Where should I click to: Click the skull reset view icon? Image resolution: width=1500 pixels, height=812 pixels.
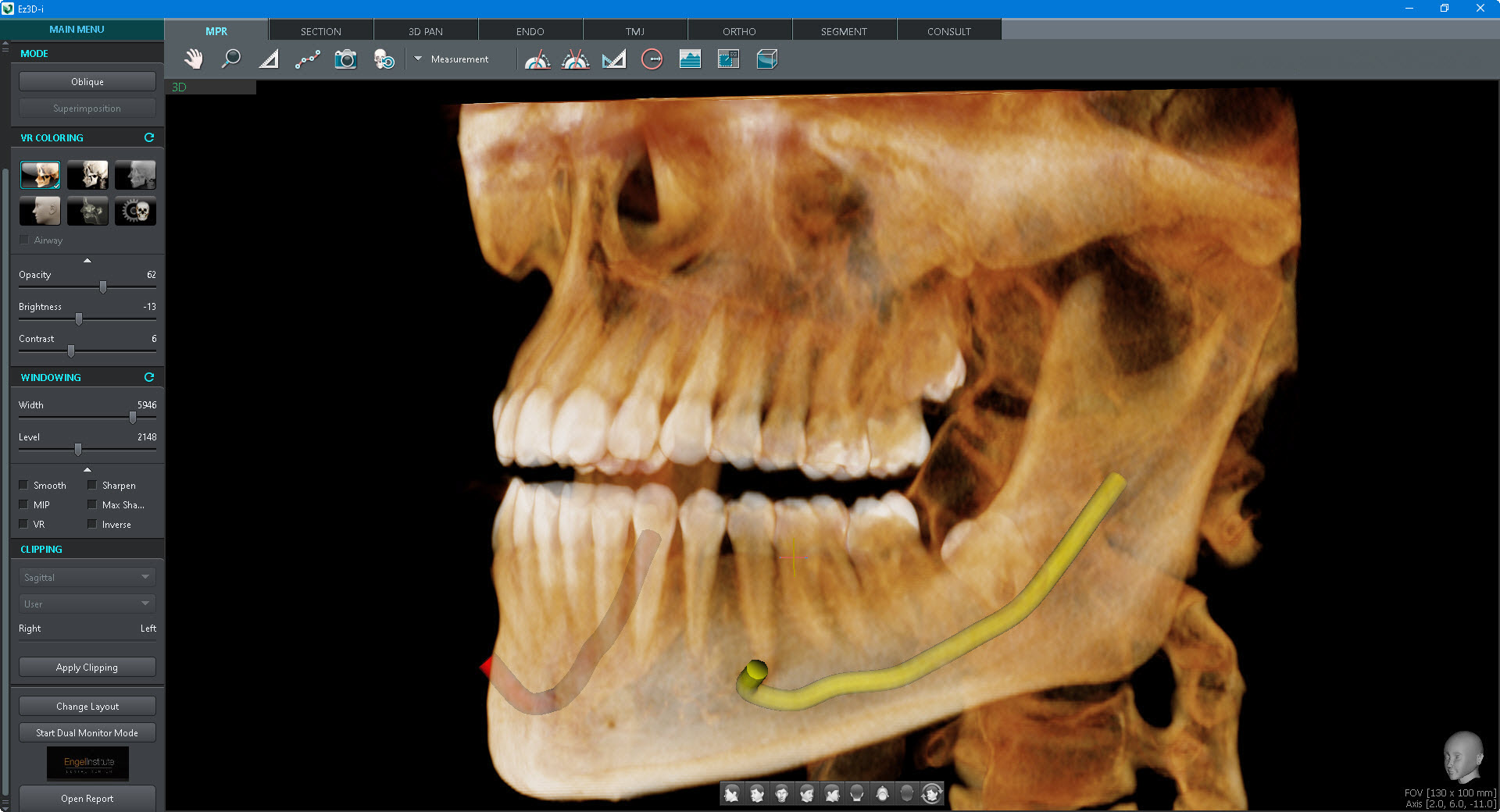[x=384, y=59]
